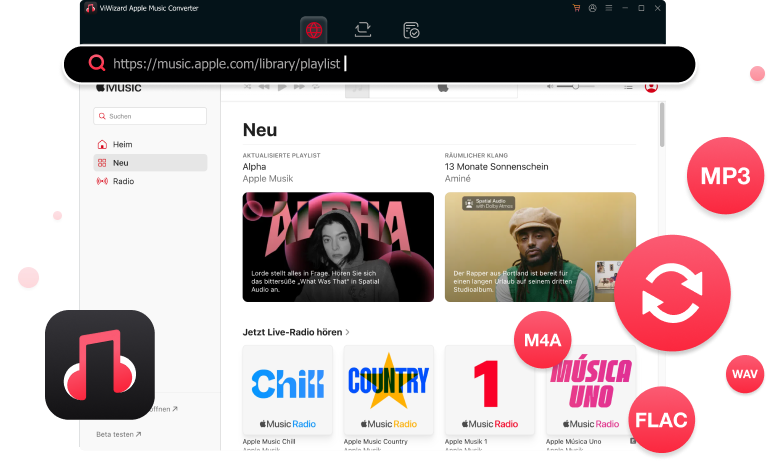Click the shopping cart icon

click(x=576, y=8)
